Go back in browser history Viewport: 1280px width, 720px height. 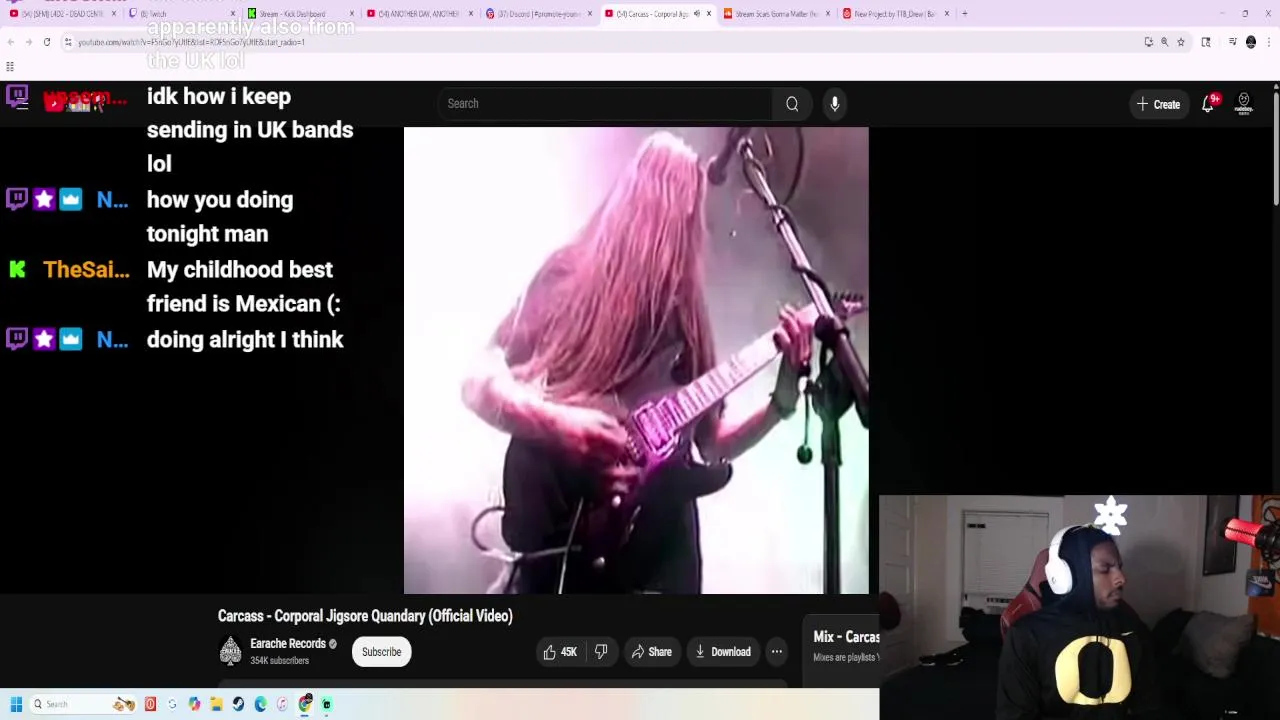click(x=10, y=42)
